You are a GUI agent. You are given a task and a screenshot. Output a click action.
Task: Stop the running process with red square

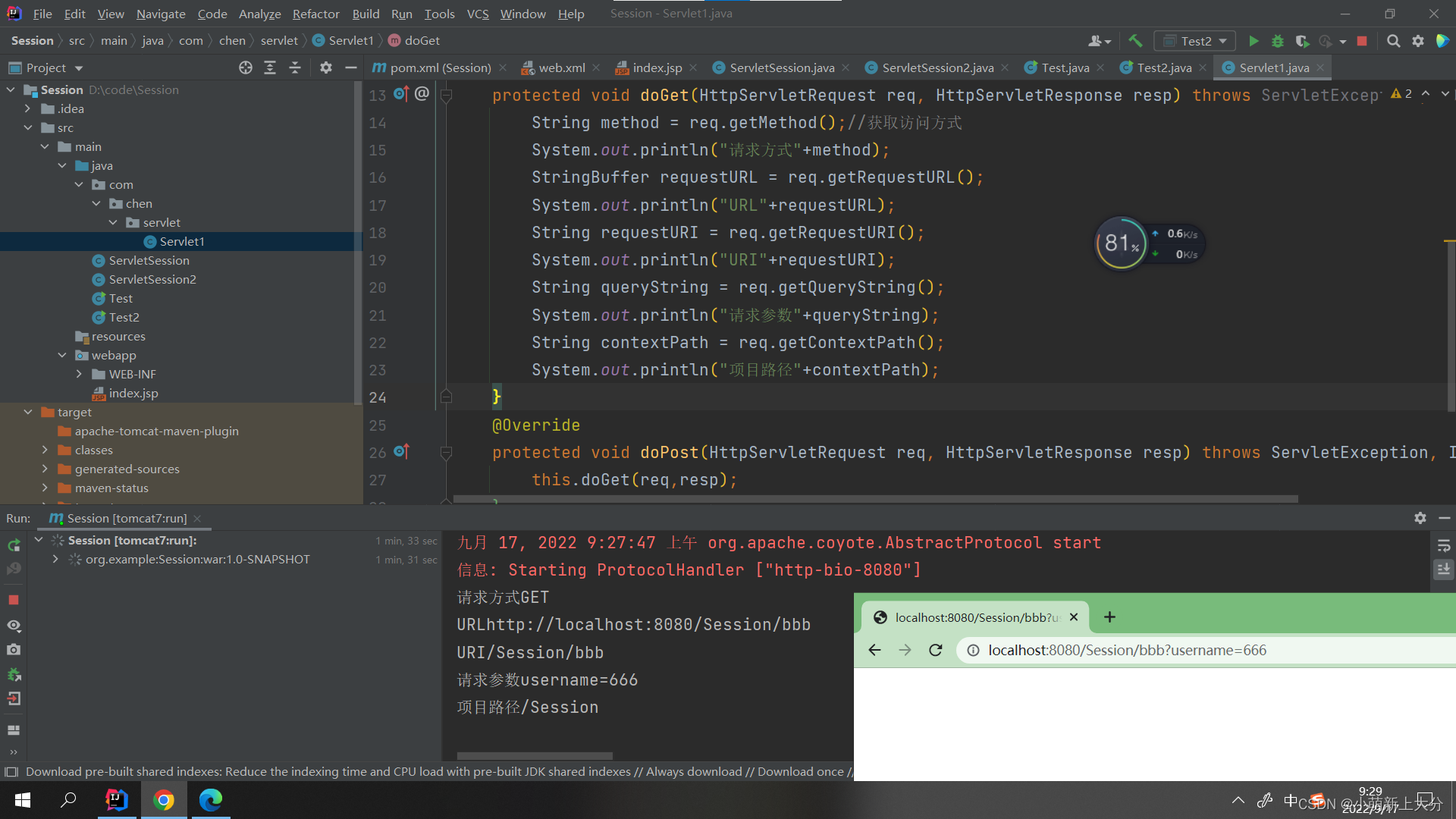[1362, 41]
